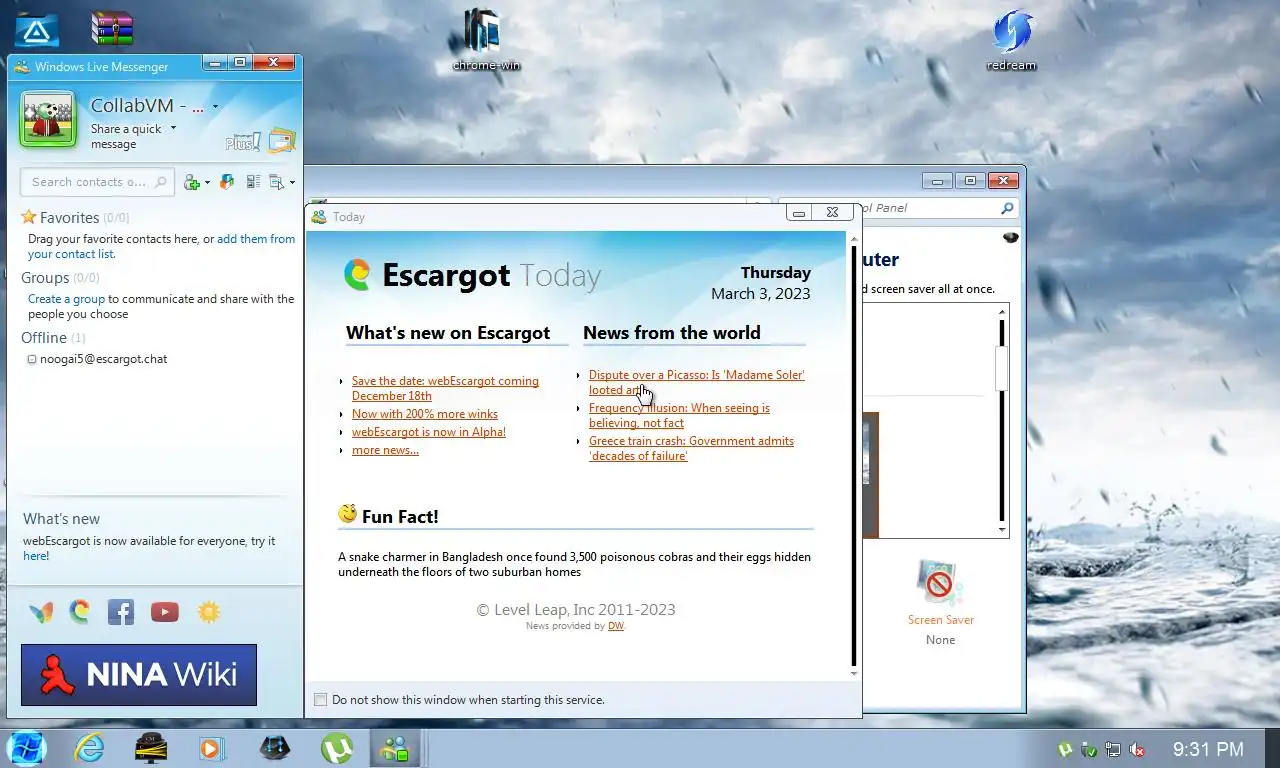Click the 9:31 PM taskbar clock
Screen dimensions: 1280x768
1208,749
